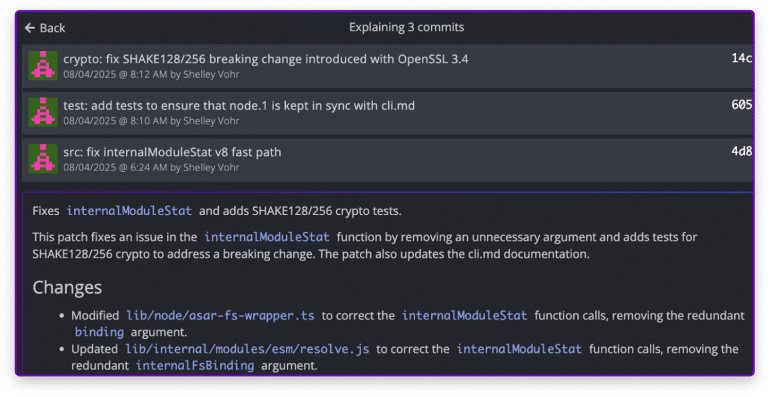Click the lib/internal/modules/esm/resolve.js file reference
Image resolution: width=770 pixels, height=397 pixels.
(247, 349)
